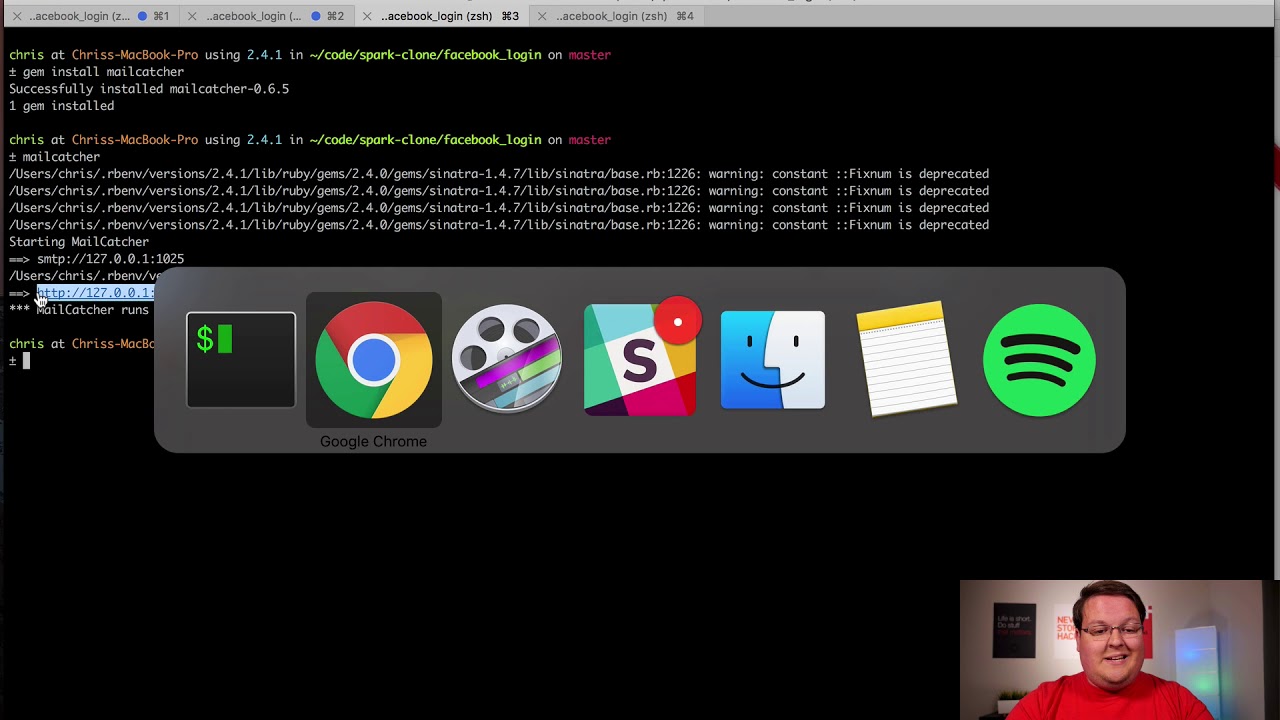Close terminal tab ⌘3
The width and height of the screenshot is (1280, 720).
click(367, 16)
